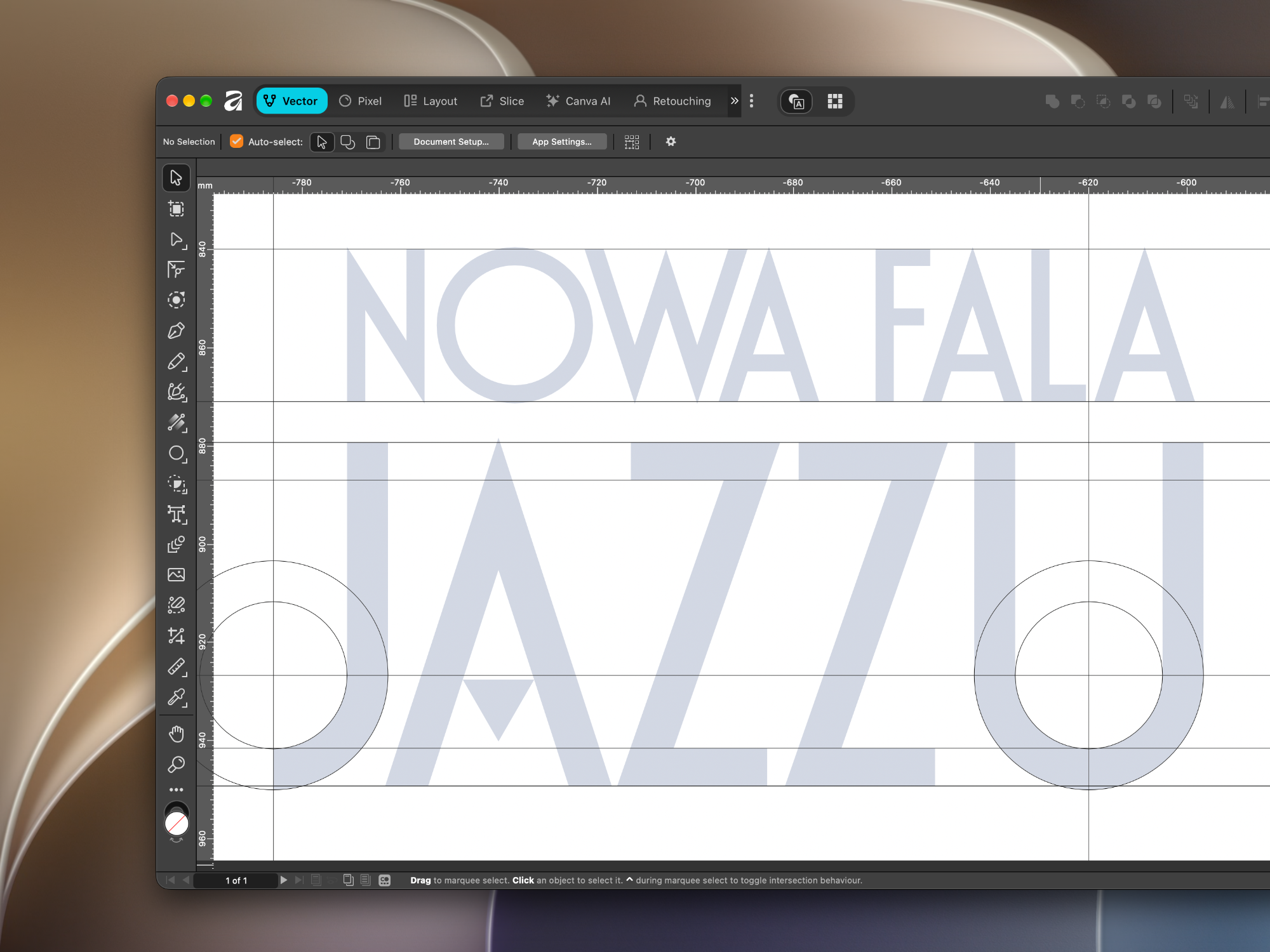Click the stroke color swatch with red slash
This screenshot has height=952, width=1270.
tap(177, 824)
